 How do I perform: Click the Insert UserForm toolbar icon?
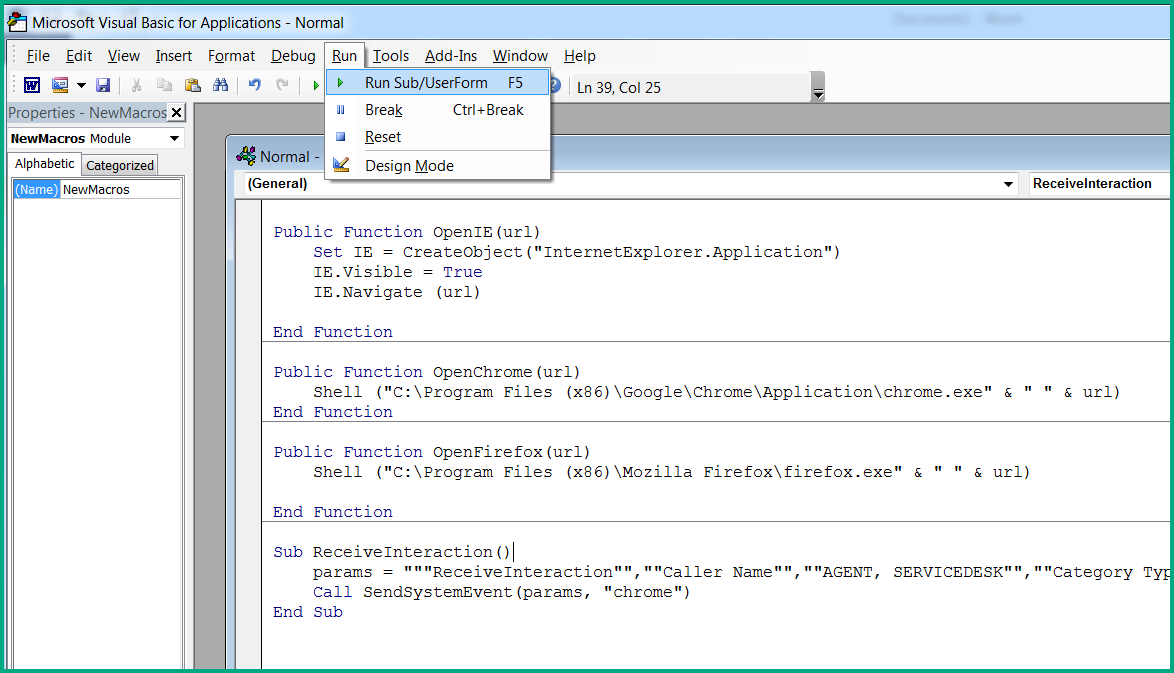pyautogui.click(x=60, y=86)
